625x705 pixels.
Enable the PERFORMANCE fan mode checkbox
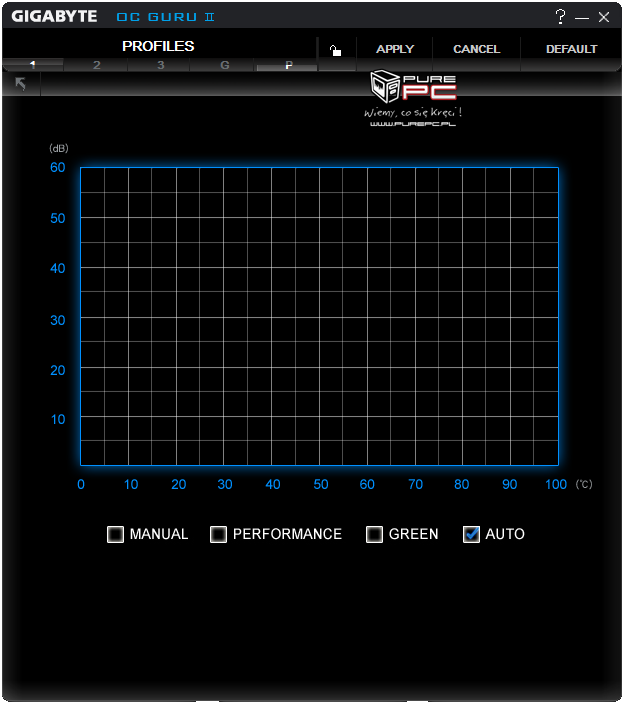219,535
